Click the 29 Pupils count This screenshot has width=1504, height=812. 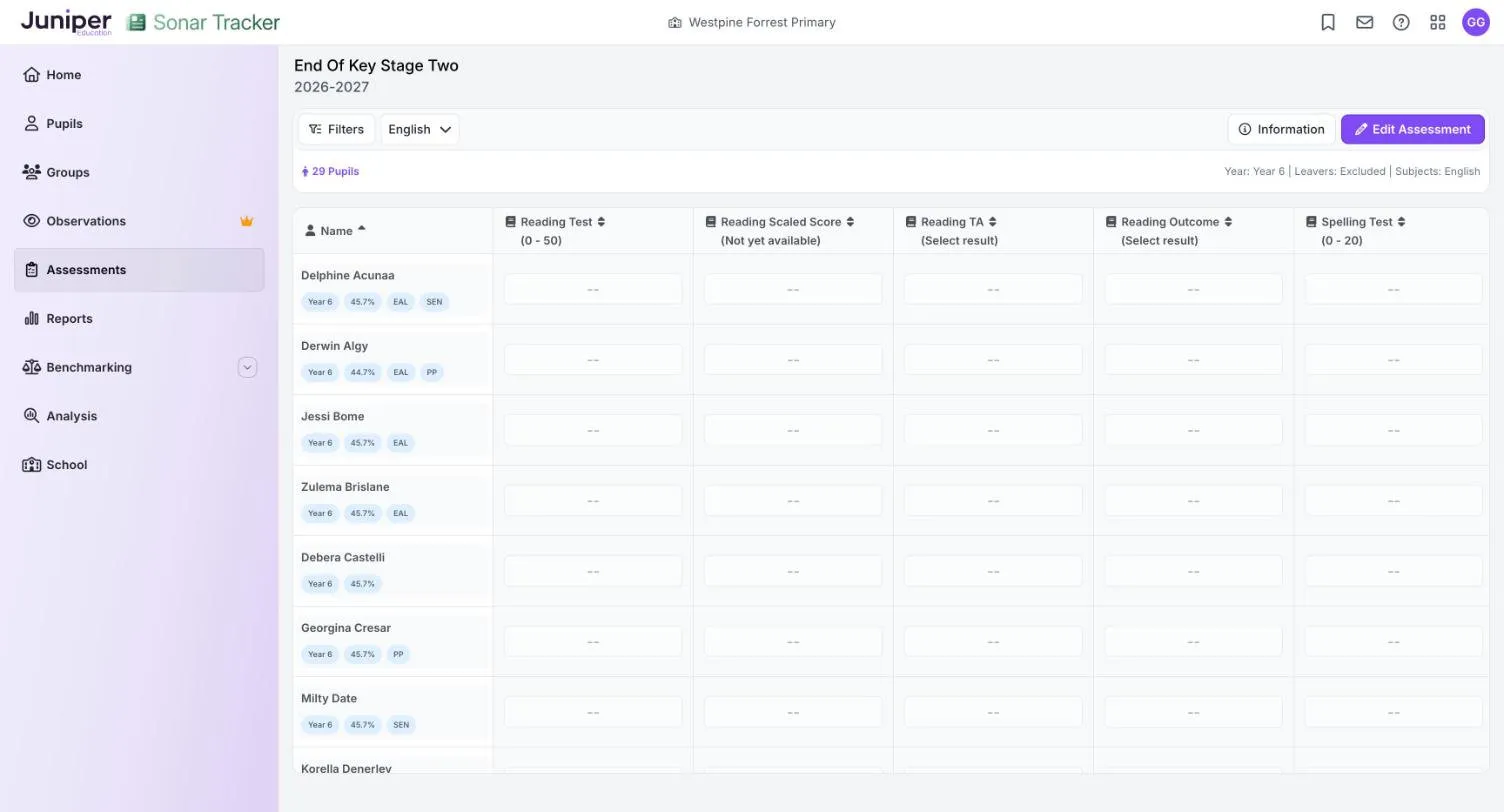click(330, 171)
